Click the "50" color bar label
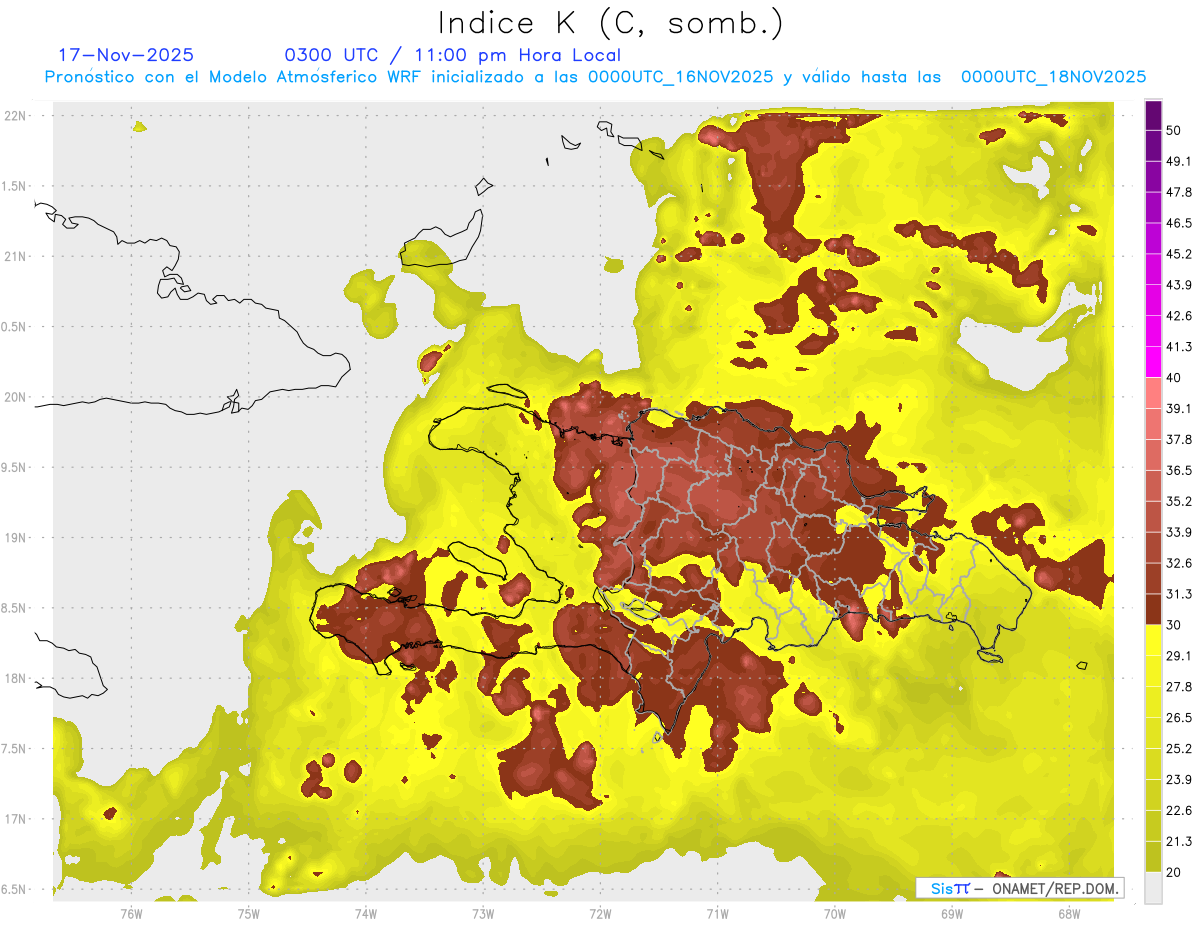 [x=1175, y=130]
